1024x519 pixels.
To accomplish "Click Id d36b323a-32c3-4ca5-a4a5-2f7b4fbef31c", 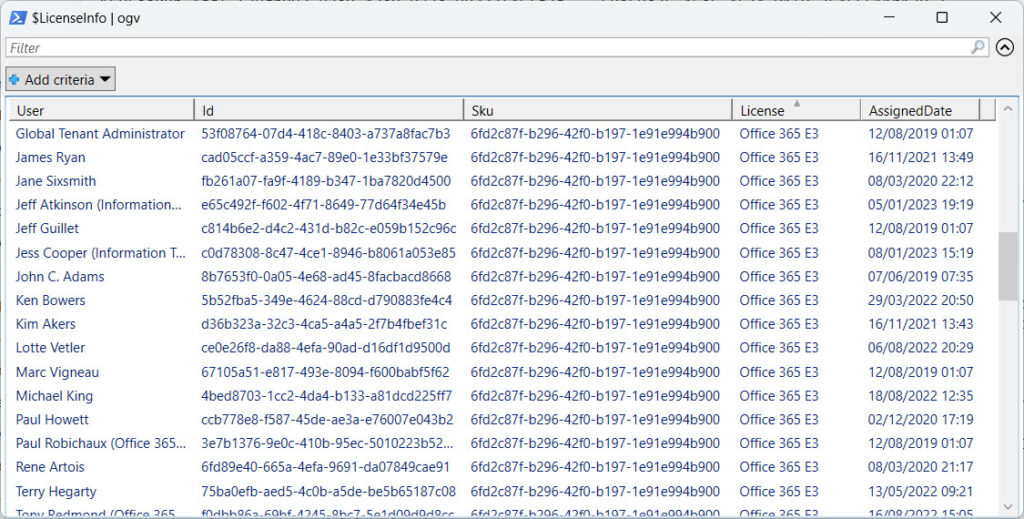I will point(324,324).
